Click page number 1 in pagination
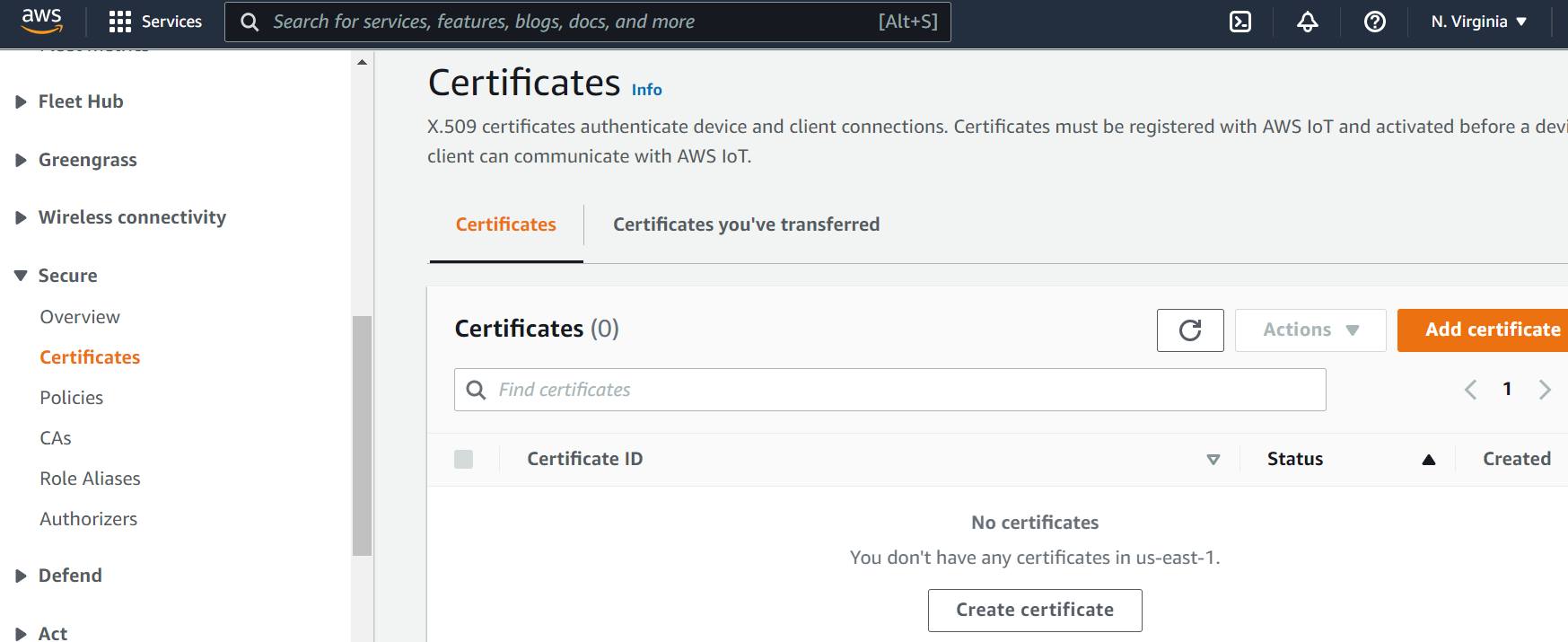Image resolution: width=1568 pixels, height=642 pixels. pos(1508,389)
